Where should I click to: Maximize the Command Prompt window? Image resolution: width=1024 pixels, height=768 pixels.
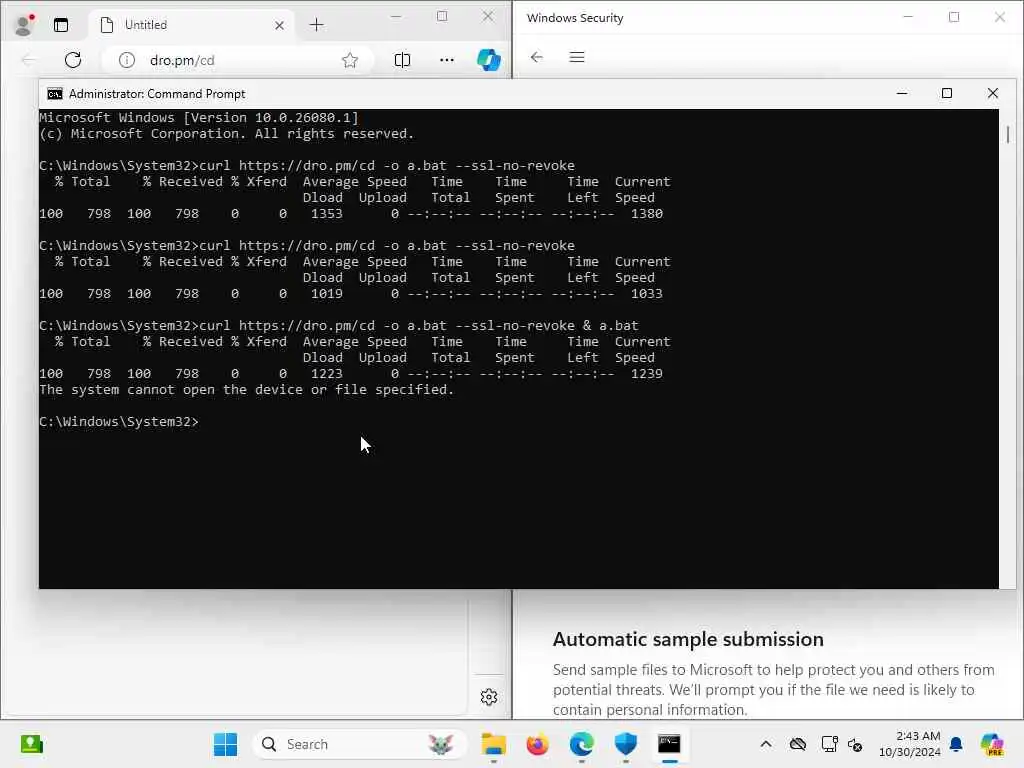coord(947,93)
